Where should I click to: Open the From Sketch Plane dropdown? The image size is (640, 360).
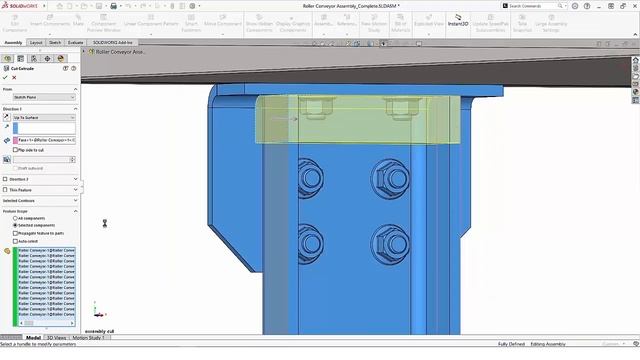44,98
